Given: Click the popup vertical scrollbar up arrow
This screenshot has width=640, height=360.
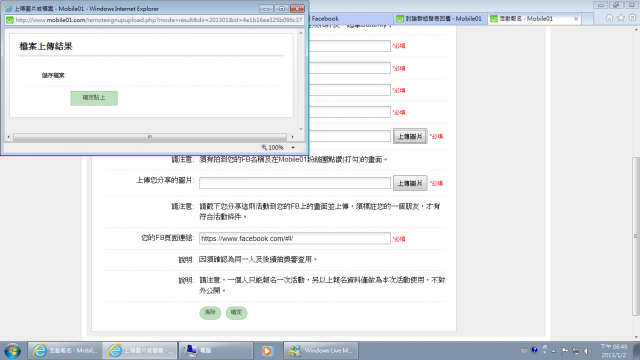Looking at the screenshot, I should (x=301, y=33).
